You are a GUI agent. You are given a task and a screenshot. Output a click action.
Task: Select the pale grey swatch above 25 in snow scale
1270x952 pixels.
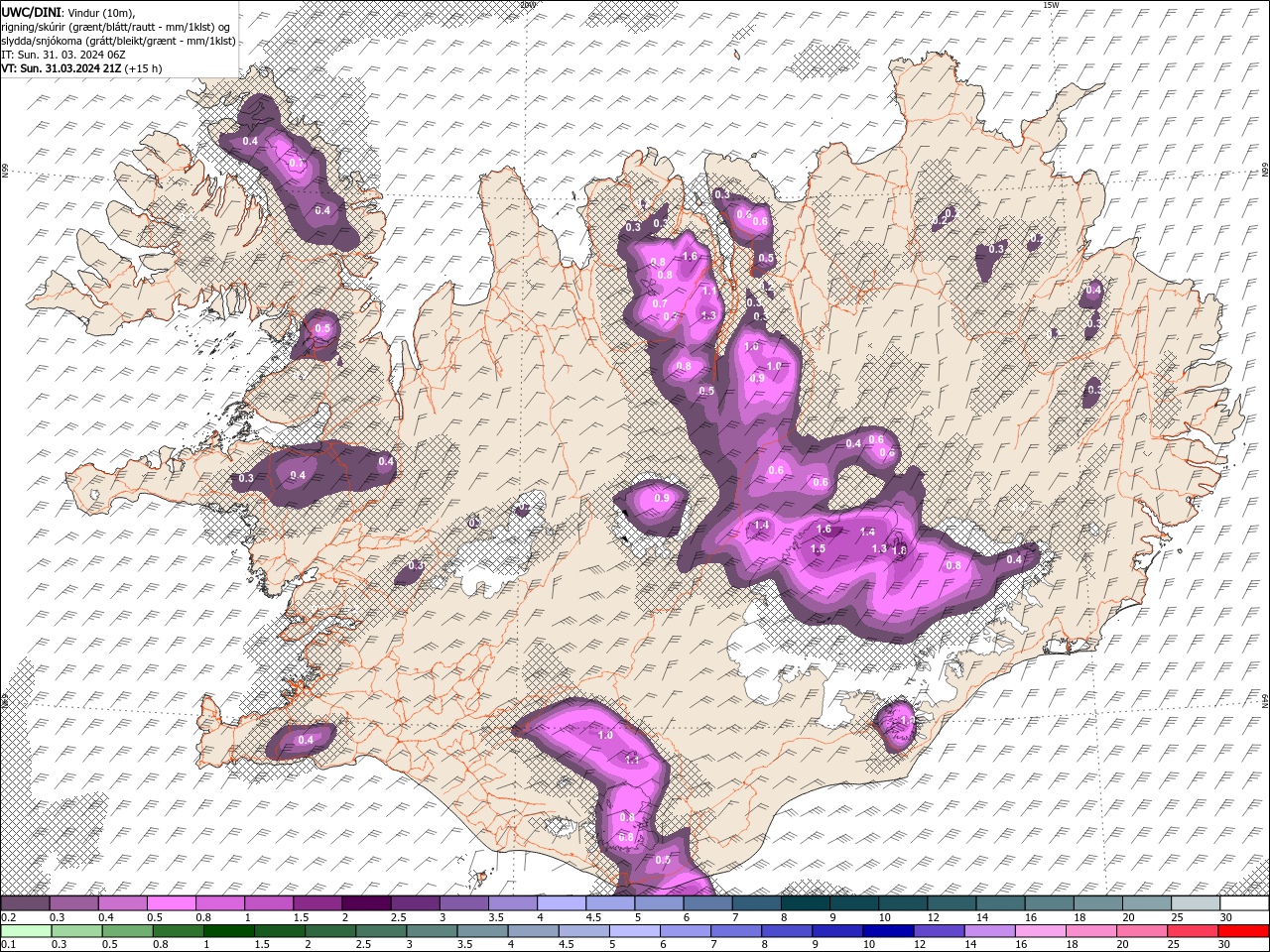coord(1196,903)
